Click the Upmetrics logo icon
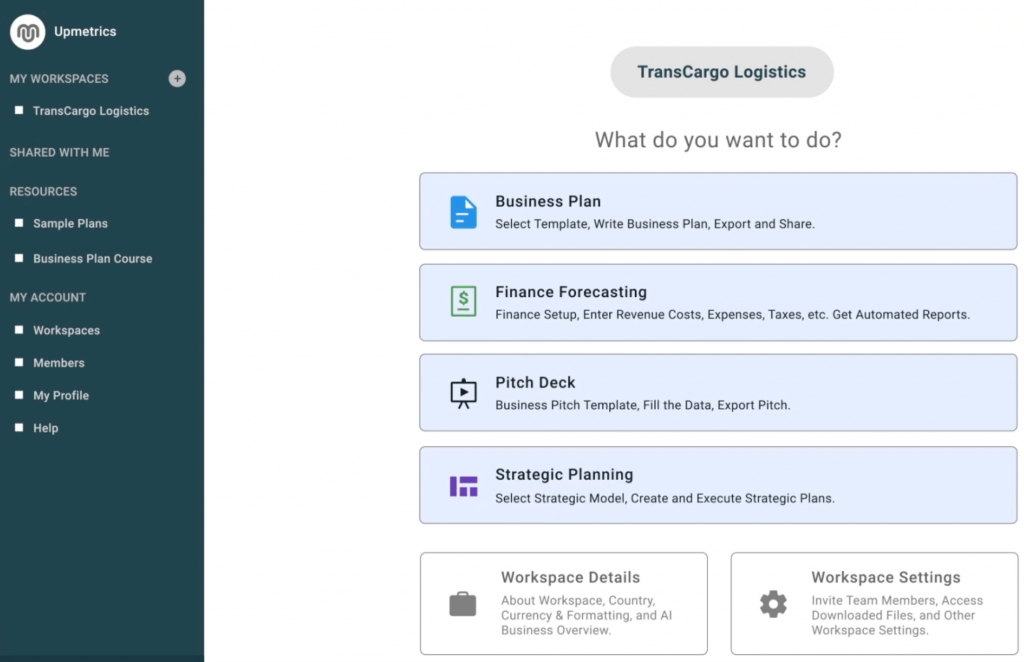 27,31
